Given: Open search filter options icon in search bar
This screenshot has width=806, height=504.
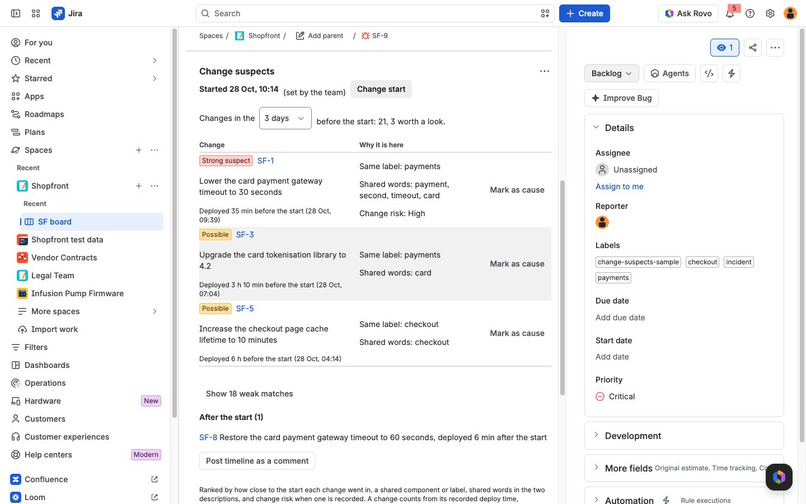Looking at the screenshot, I should pyautogui.click(x=545, y=13).
